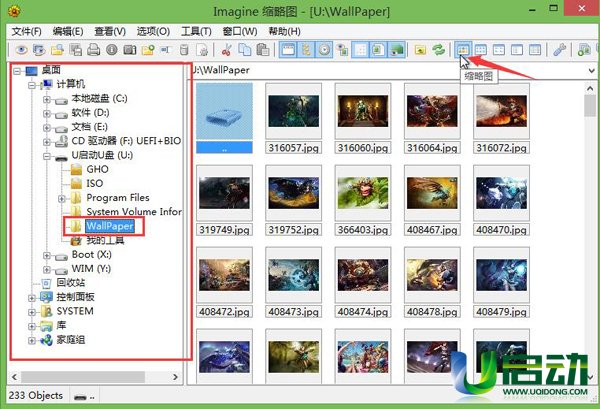
Task: Select the ISO folder in the tree
Action: (x=95, y=183)
